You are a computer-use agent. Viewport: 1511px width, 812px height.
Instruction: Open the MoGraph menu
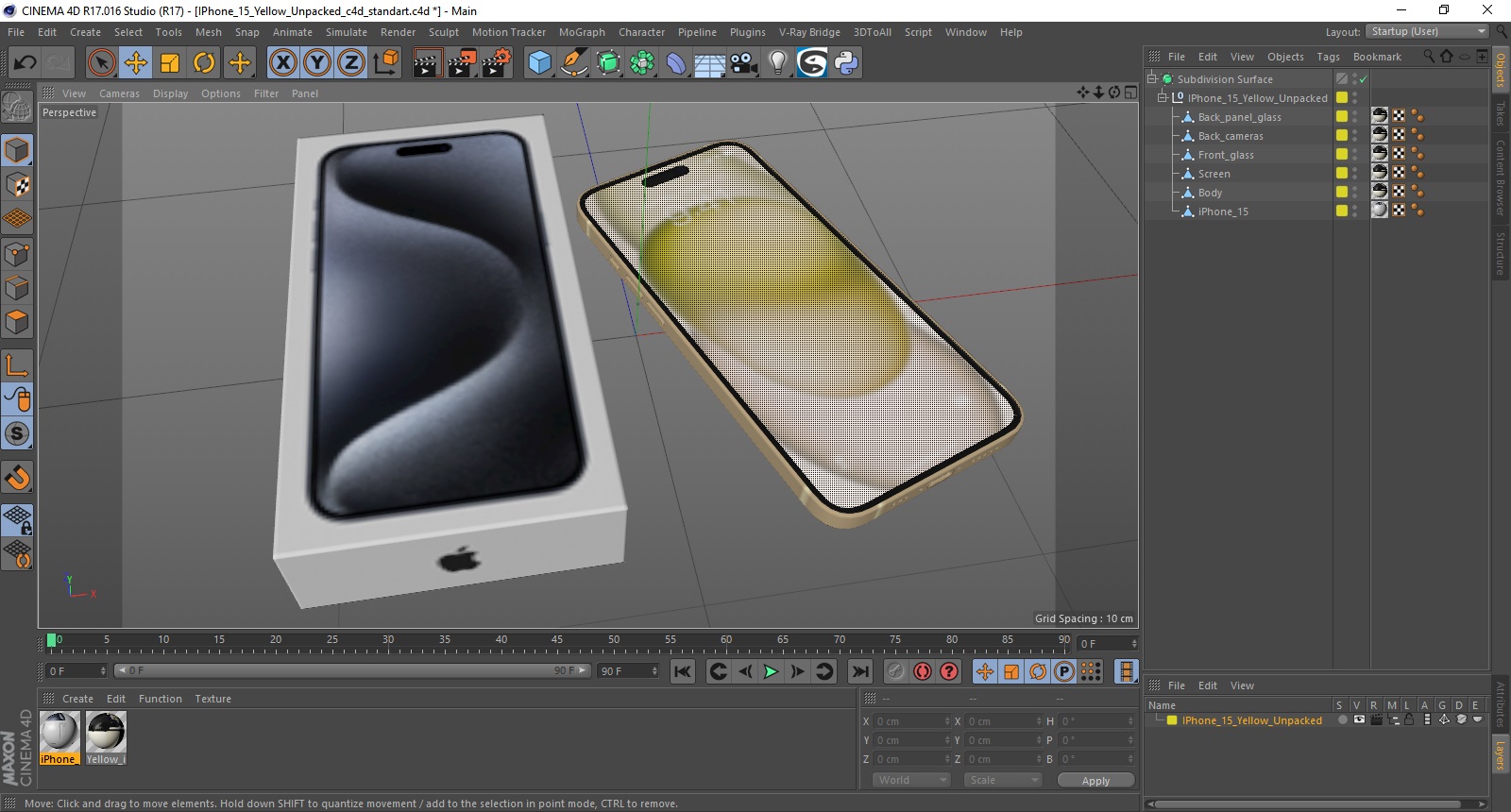tap(582, 32)
